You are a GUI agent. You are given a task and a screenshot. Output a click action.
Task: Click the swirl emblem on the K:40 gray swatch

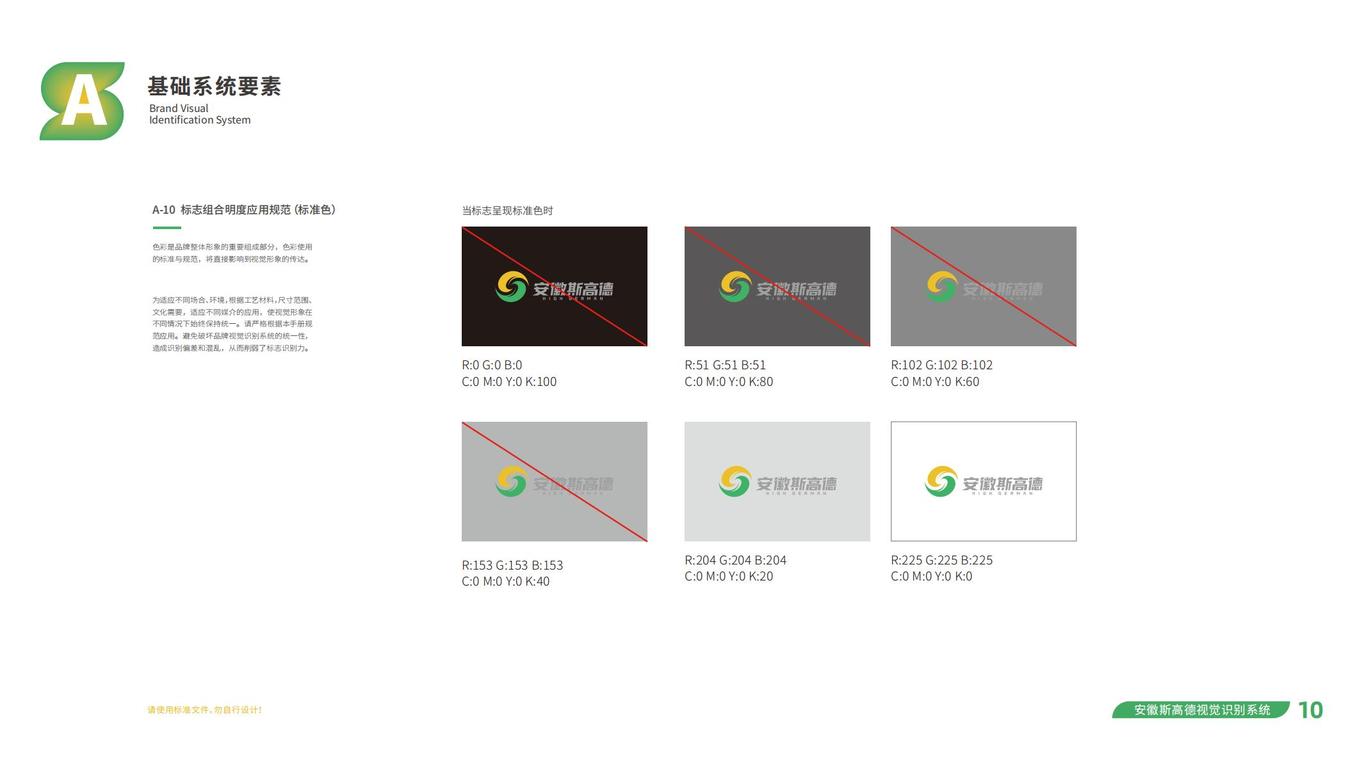(x=512, y=482)
